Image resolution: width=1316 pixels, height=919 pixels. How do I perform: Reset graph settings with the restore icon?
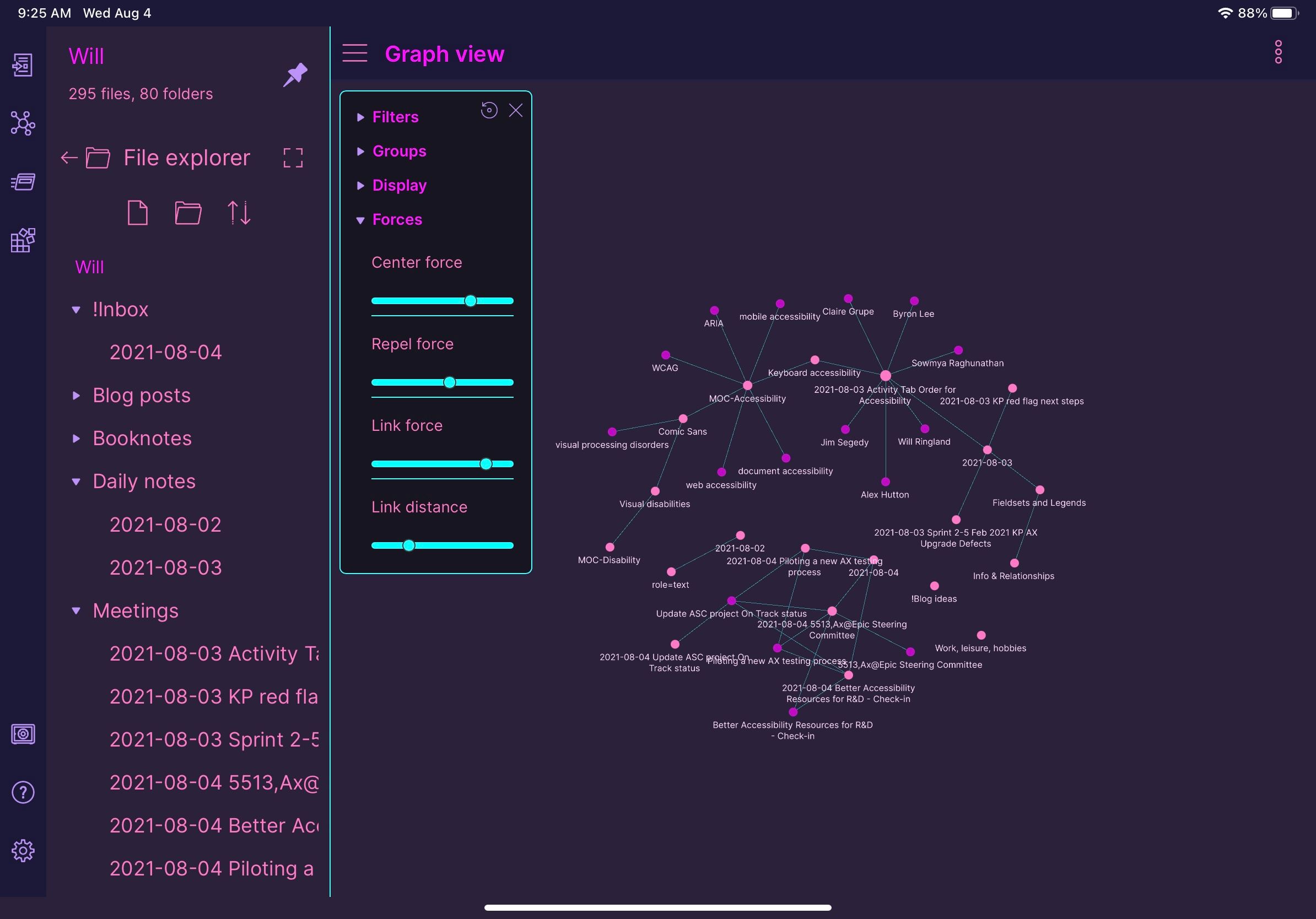489,110
